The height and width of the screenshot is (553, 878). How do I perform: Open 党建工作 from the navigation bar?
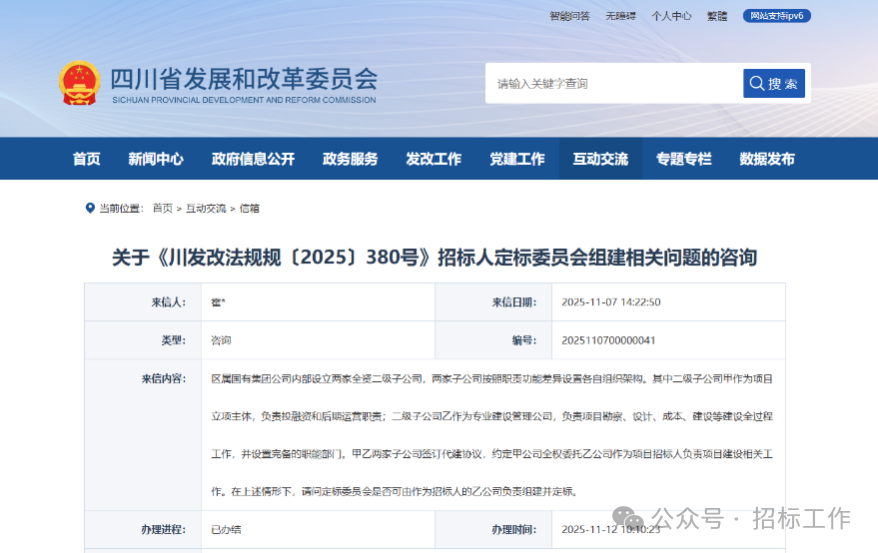click(x=517, y=159)
